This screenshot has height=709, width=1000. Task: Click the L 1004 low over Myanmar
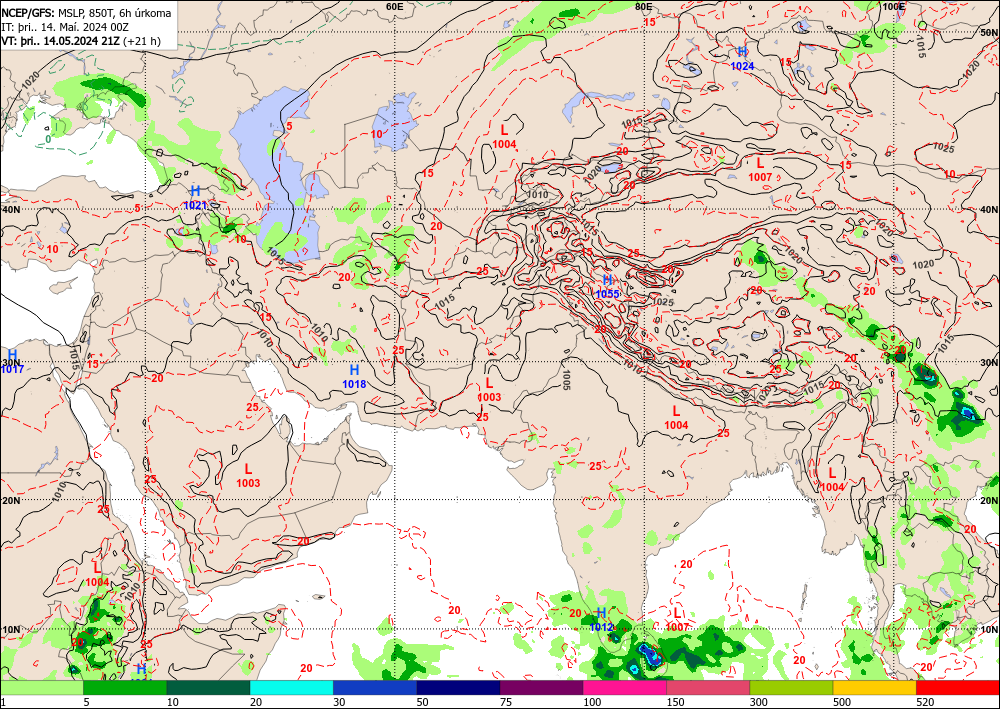pyautogui.click(x=832, y=479)
